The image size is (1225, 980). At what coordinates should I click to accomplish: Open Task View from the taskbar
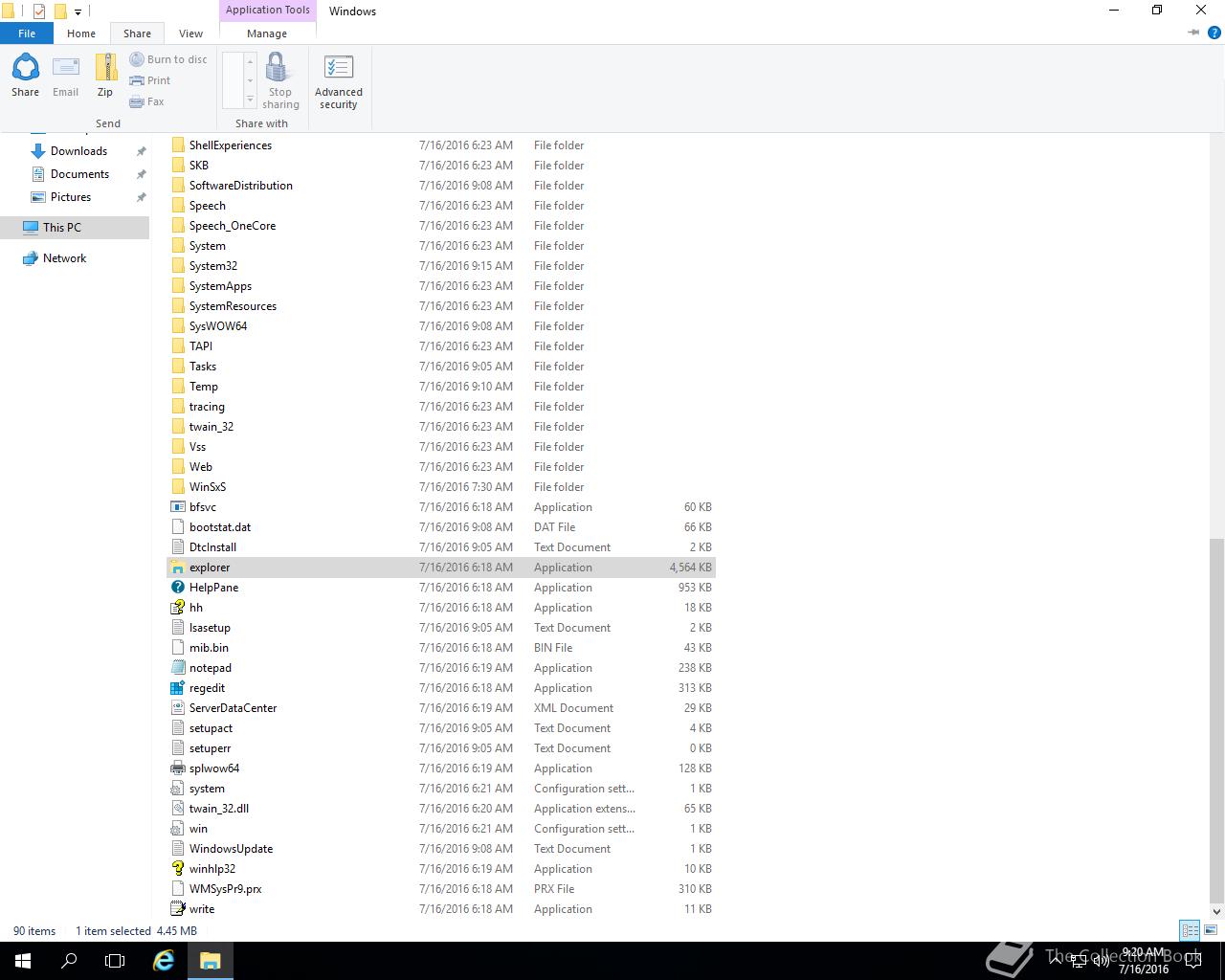pyautogui.click(x=115, y=961)
